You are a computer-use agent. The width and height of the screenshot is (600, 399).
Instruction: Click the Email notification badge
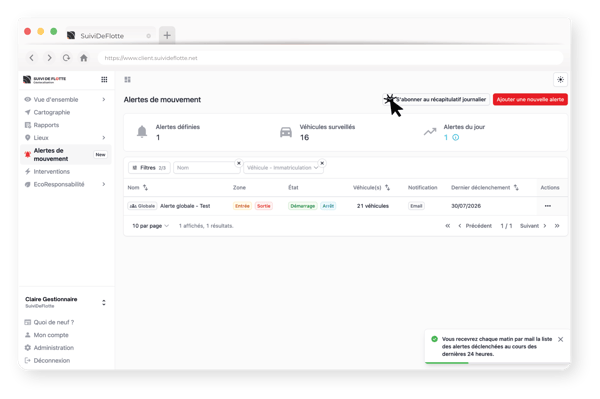pos(416,206)
